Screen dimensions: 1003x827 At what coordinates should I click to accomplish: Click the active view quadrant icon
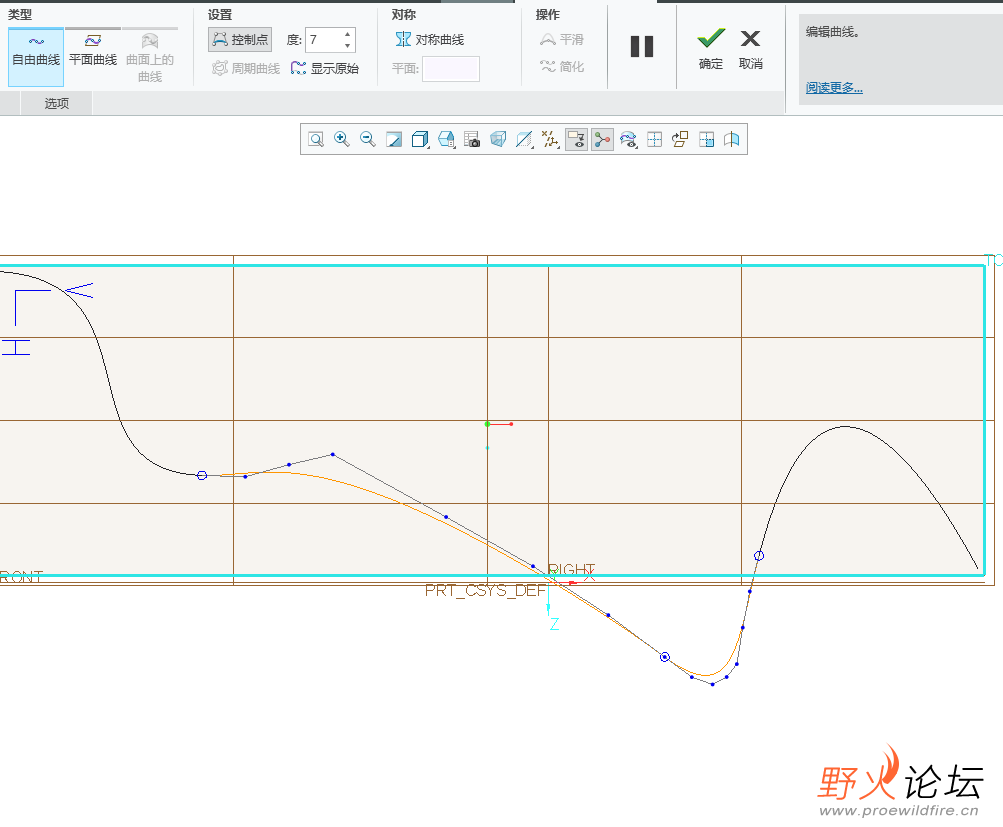point(706,139)
